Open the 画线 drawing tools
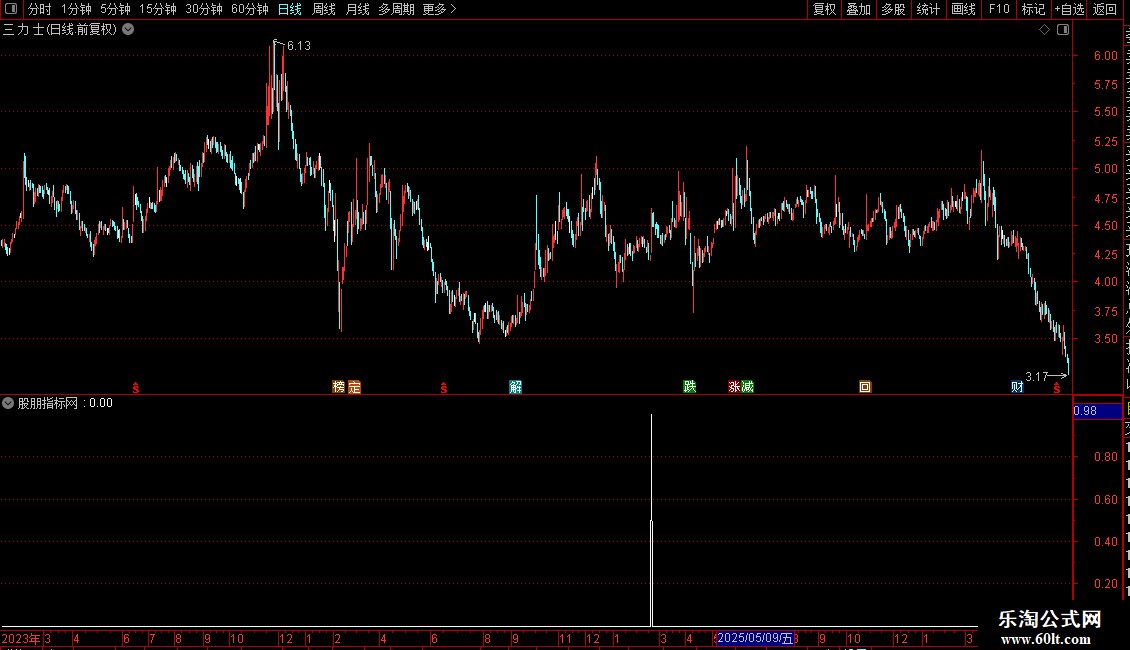The height and width of the screenshot is (650, 1130). click(x=963, y=9)
